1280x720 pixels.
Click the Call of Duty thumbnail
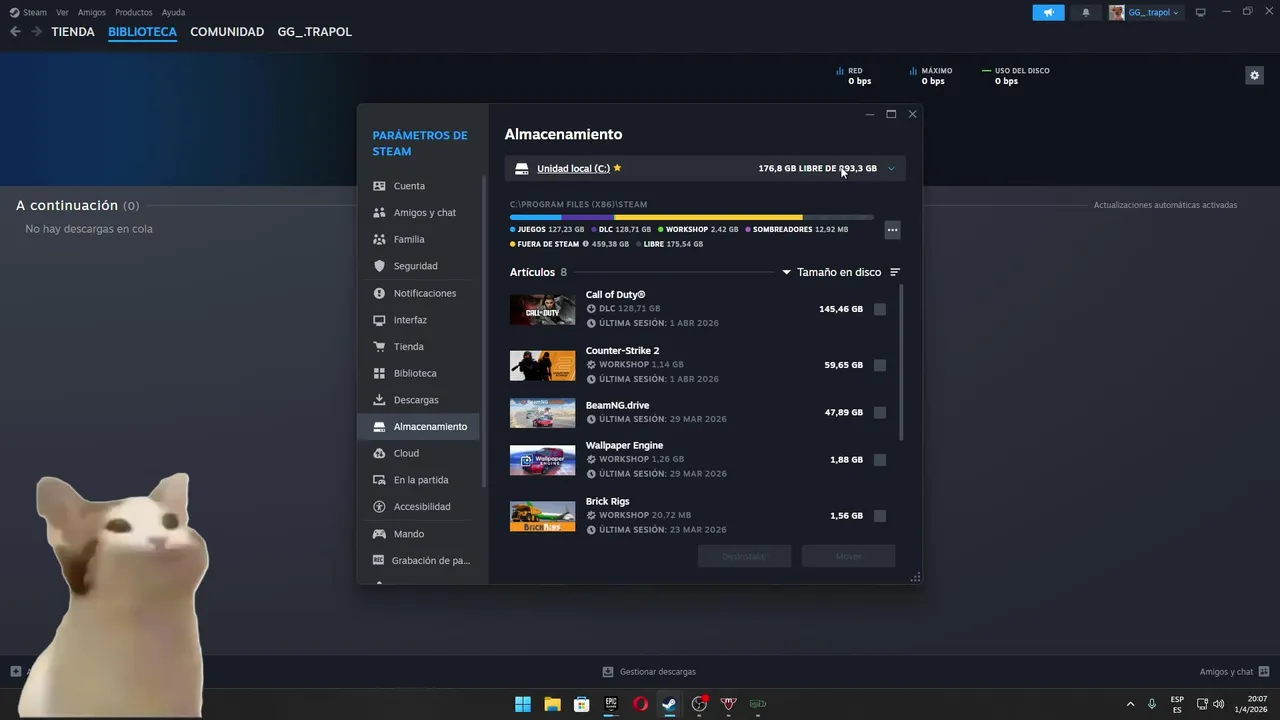542,309
